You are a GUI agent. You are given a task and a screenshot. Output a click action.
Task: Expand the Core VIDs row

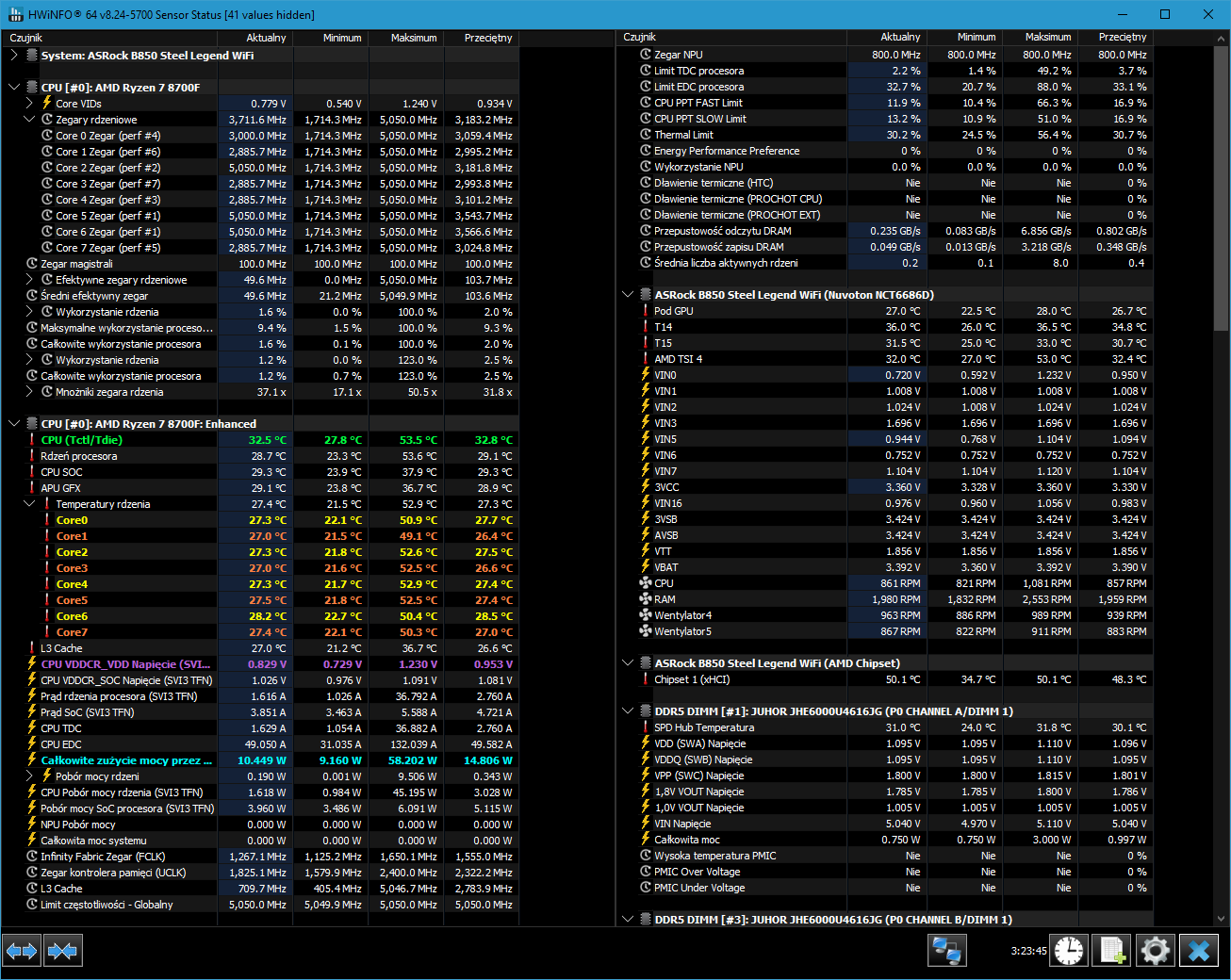[29, 104]
